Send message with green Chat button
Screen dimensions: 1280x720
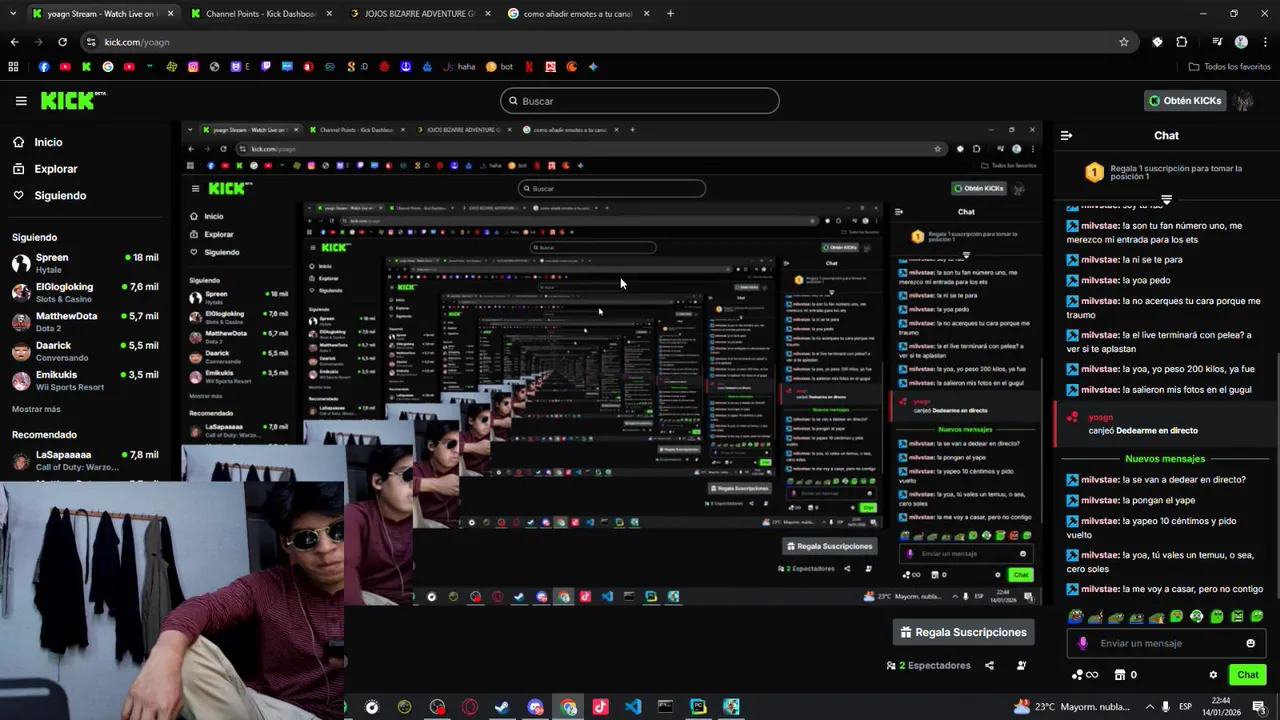coord(1247,675)
